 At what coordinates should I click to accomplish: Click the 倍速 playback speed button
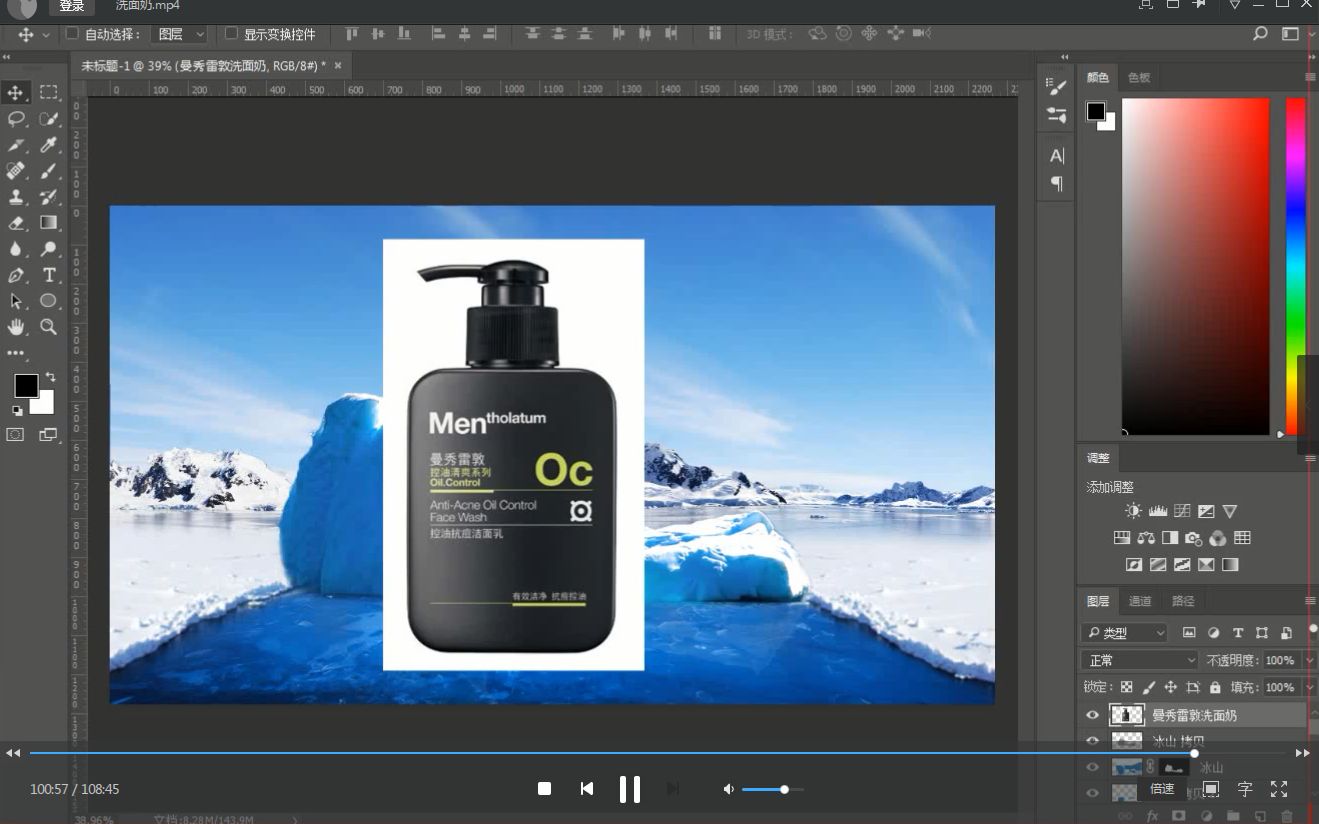pyautogui.click(x=1162, y=789)
